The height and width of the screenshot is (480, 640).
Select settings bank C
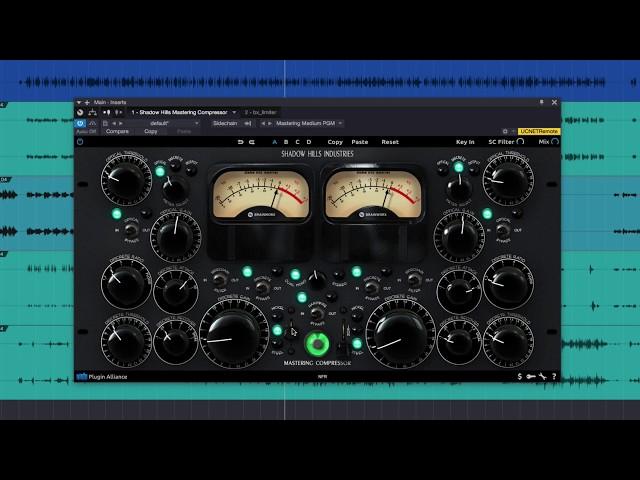point(297,142)
